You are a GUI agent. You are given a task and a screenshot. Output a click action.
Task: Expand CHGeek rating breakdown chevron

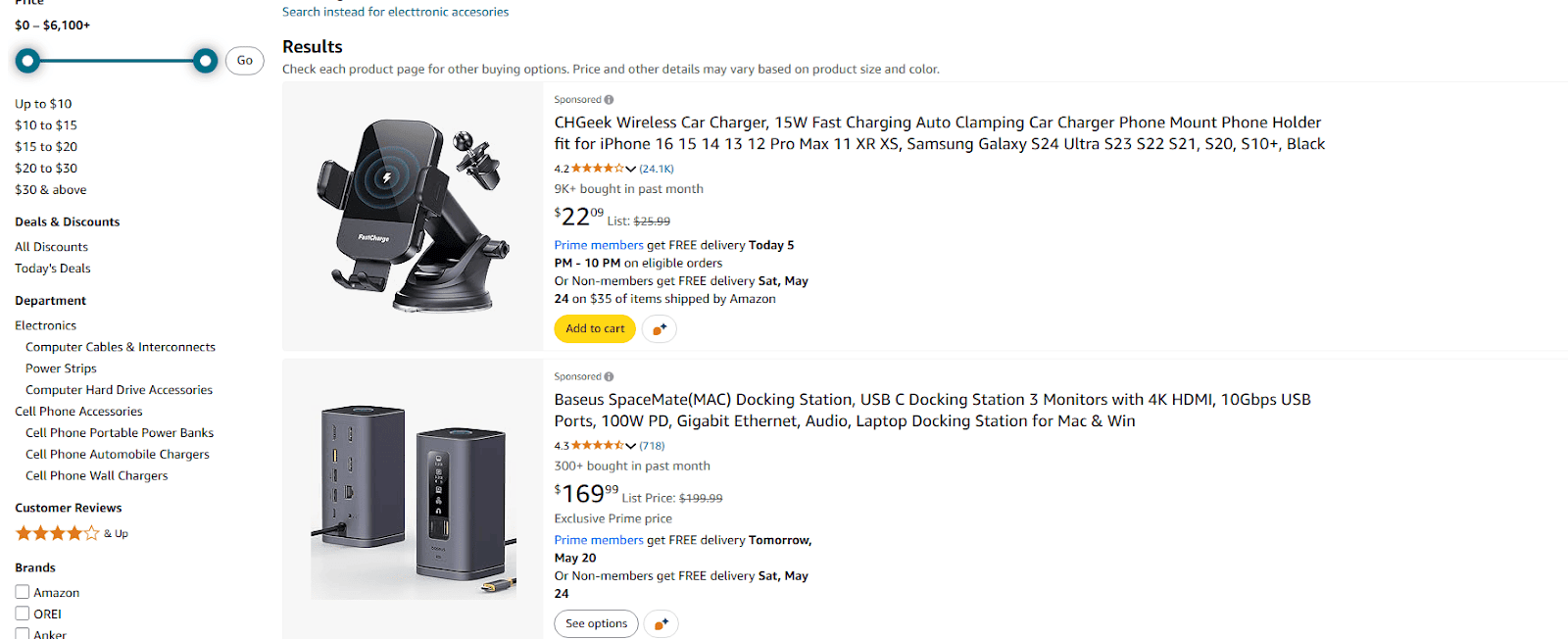630,169
